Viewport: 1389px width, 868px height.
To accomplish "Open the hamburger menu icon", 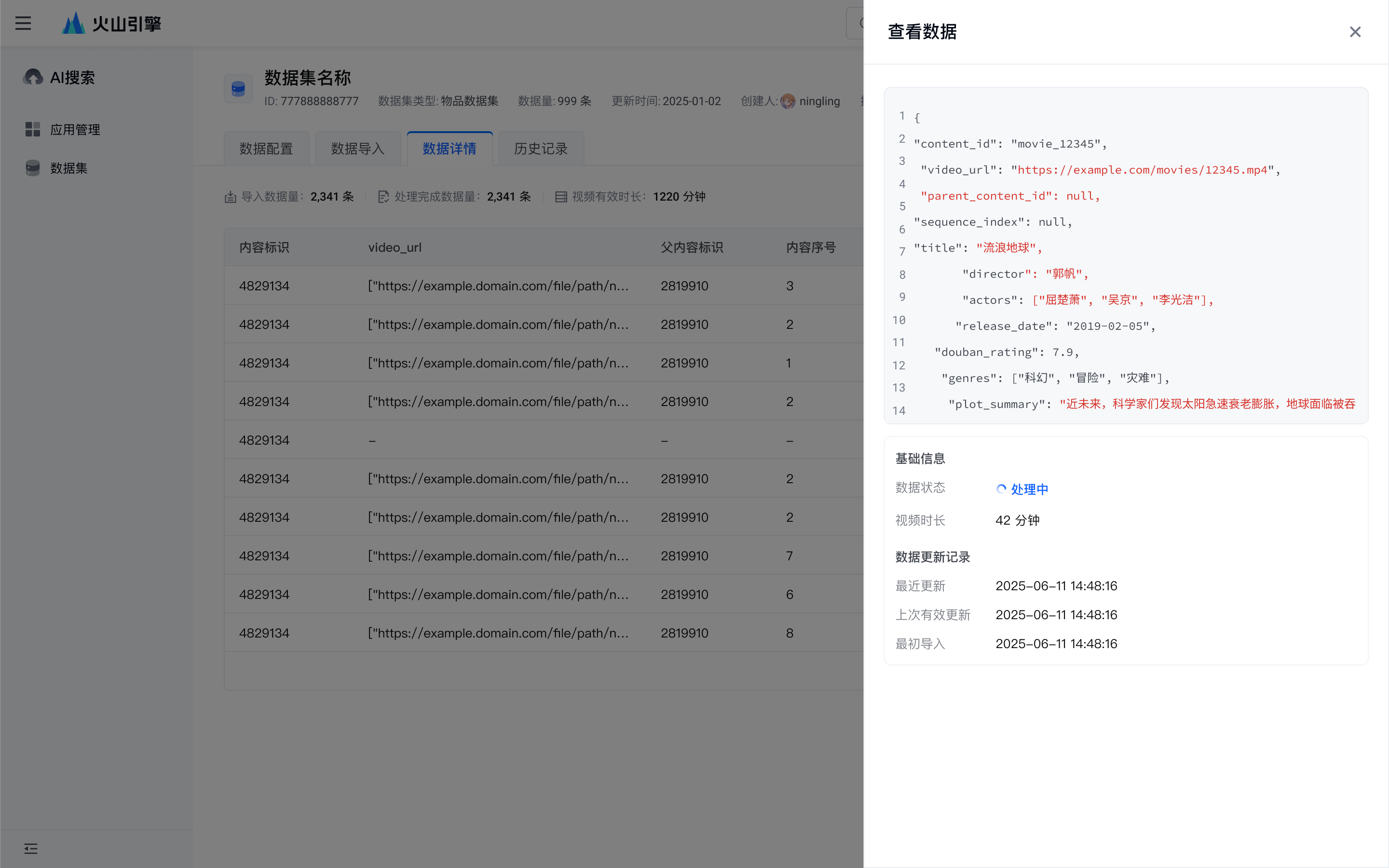I will (x=23, y=23).
